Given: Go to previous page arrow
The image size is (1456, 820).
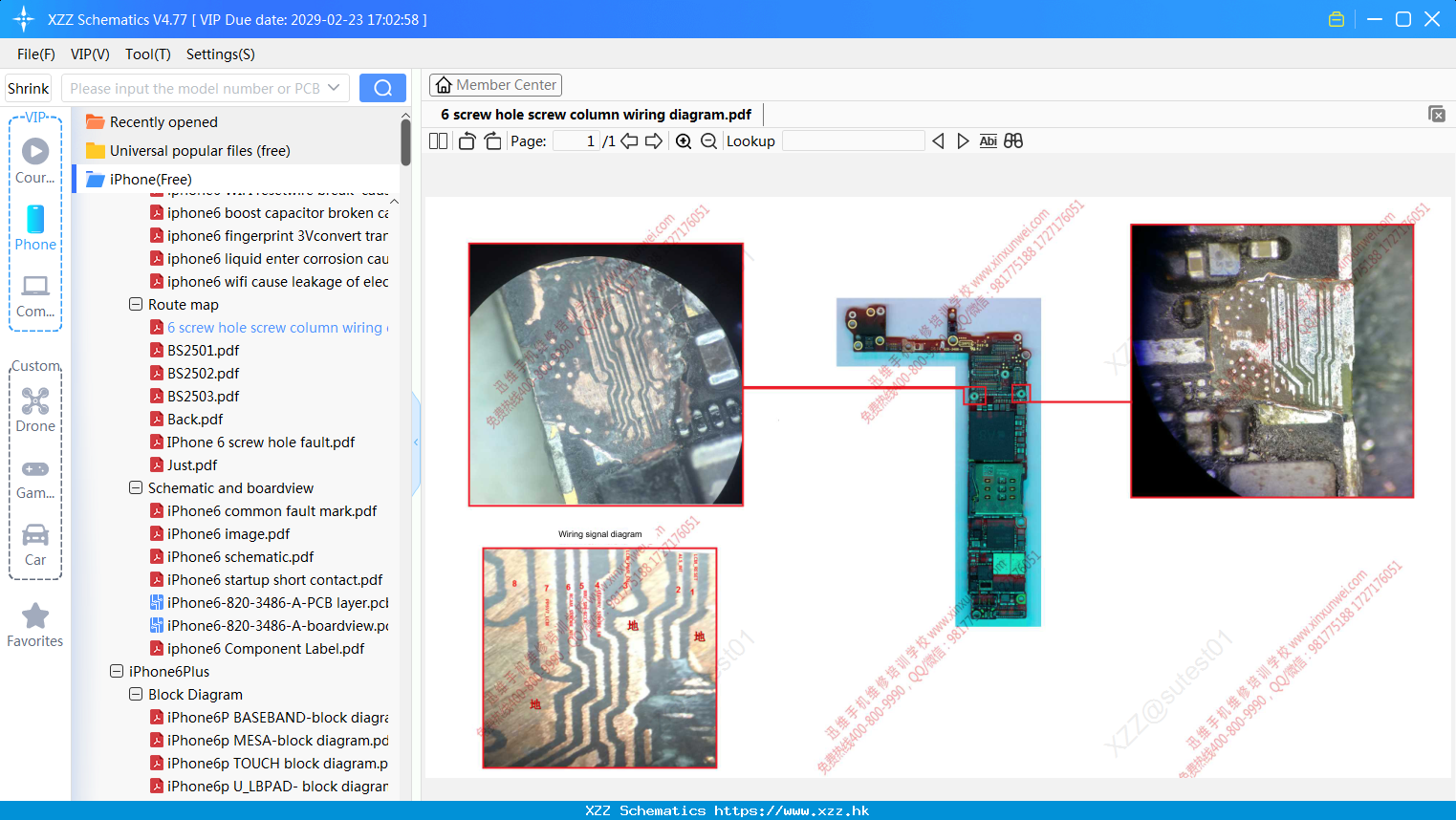Looking at the screenshot, I should click(629, 140).
